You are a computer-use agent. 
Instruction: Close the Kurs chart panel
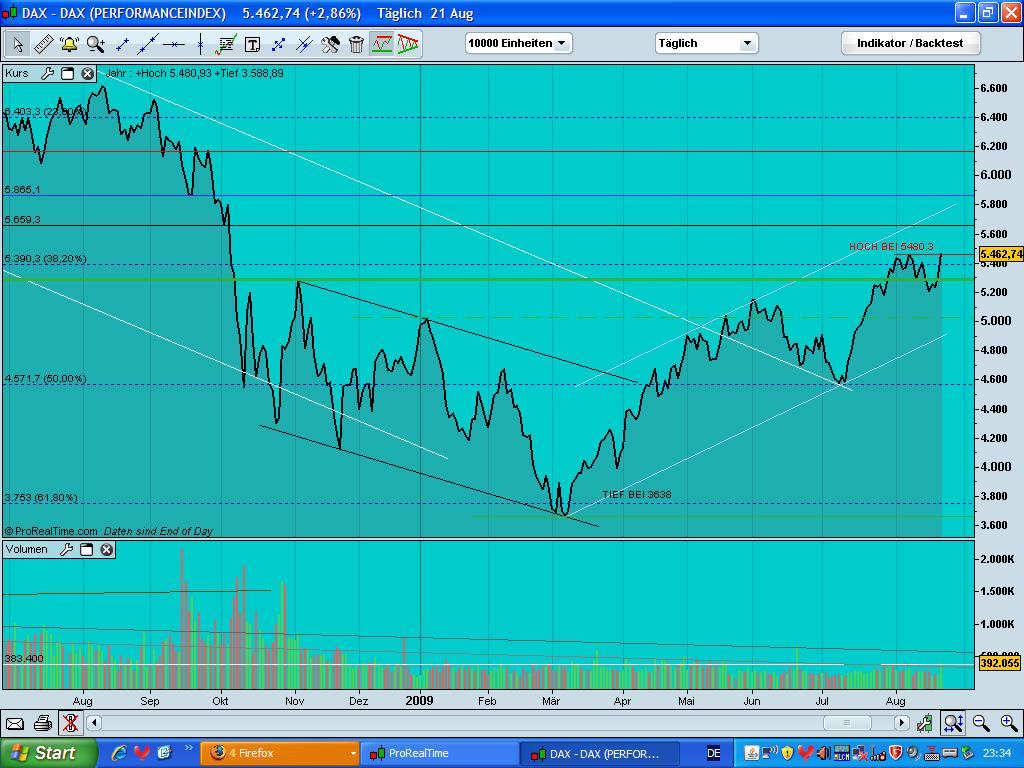[88, 73]
